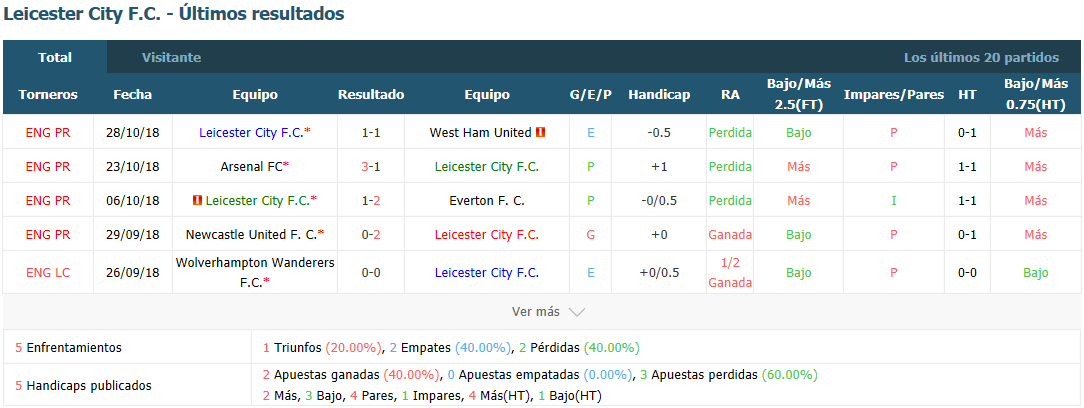Select the Total tab
Image resolution: width=1084 pixels, height=408 pixels.
(55, 57)
